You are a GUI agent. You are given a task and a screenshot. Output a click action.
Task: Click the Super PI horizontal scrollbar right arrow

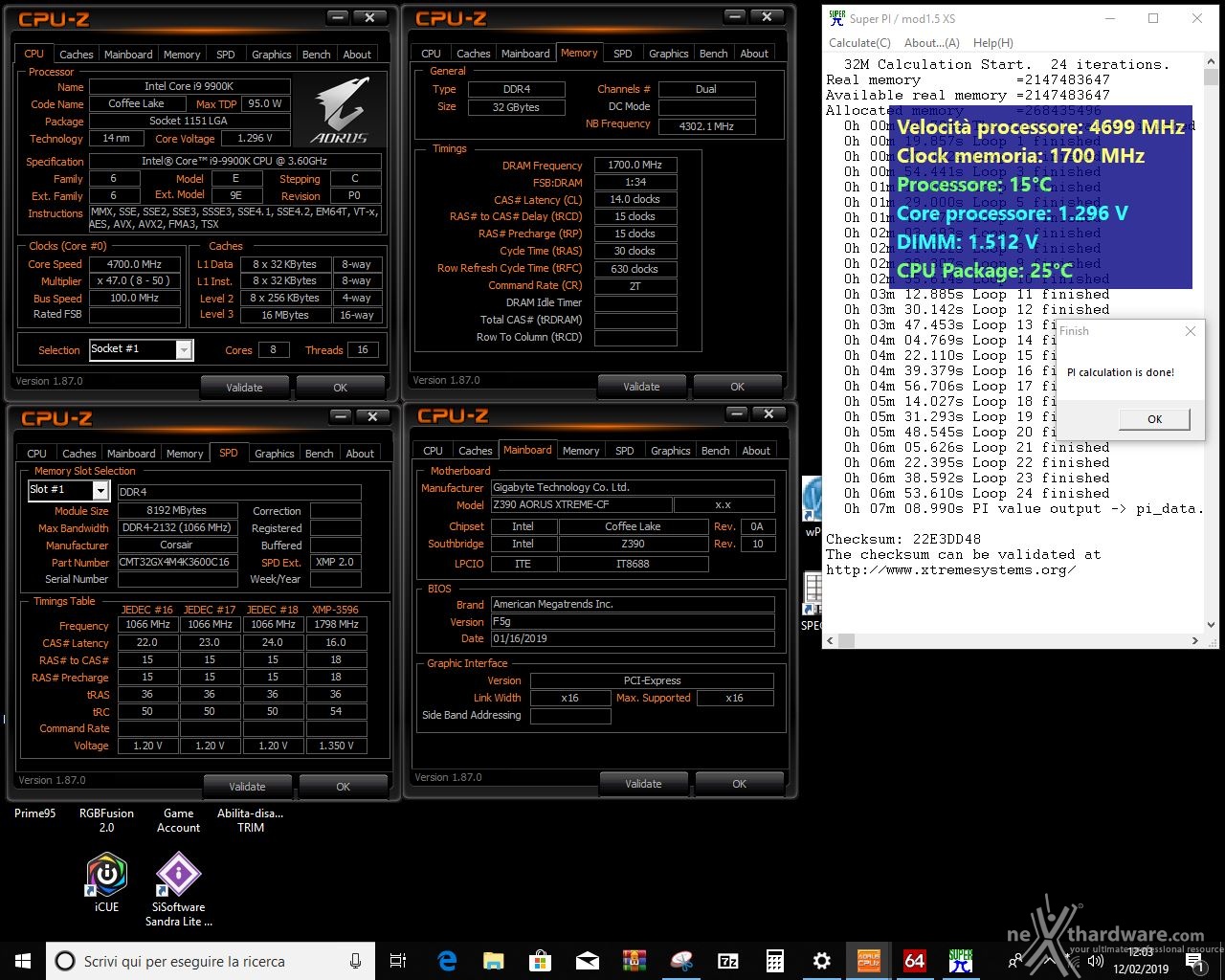[1195, 640]
